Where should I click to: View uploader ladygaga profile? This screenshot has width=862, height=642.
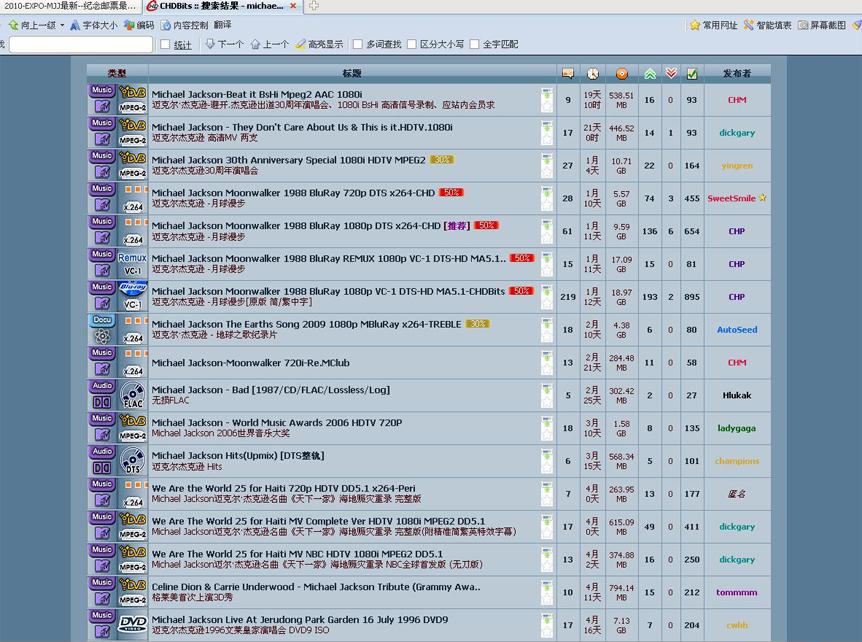click(737, 428)
